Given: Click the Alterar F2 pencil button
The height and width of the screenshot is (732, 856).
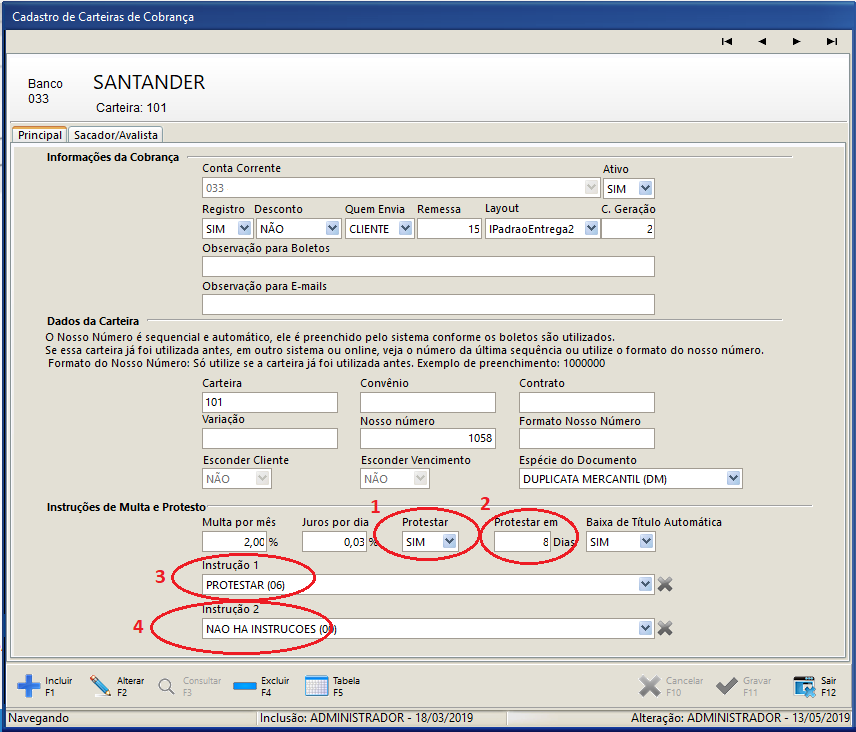Looking at the screenshot, I should [117, 686].
